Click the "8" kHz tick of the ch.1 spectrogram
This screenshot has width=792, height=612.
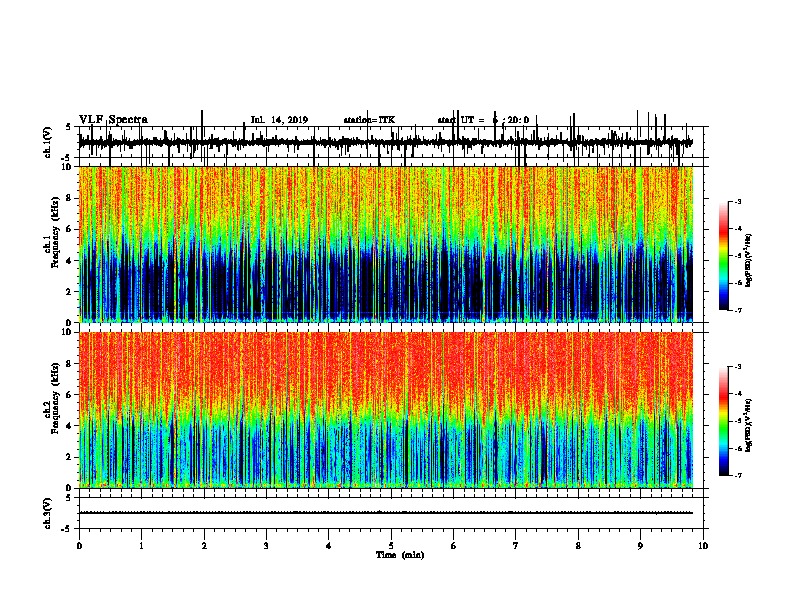pyautogui.click(x=71, y=198)
